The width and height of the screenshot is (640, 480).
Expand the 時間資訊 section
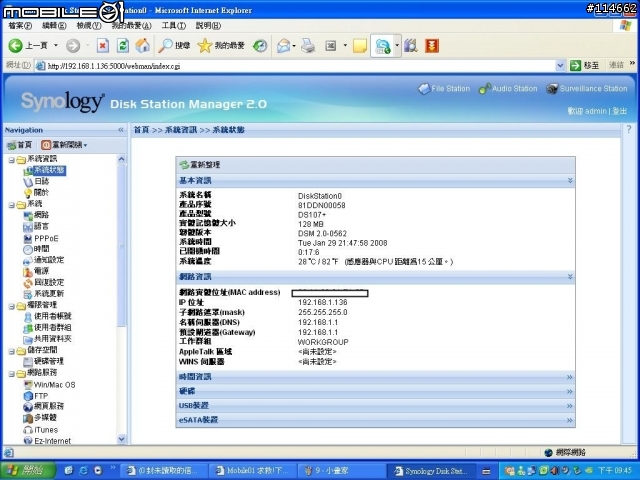click(x=570, y=377)
